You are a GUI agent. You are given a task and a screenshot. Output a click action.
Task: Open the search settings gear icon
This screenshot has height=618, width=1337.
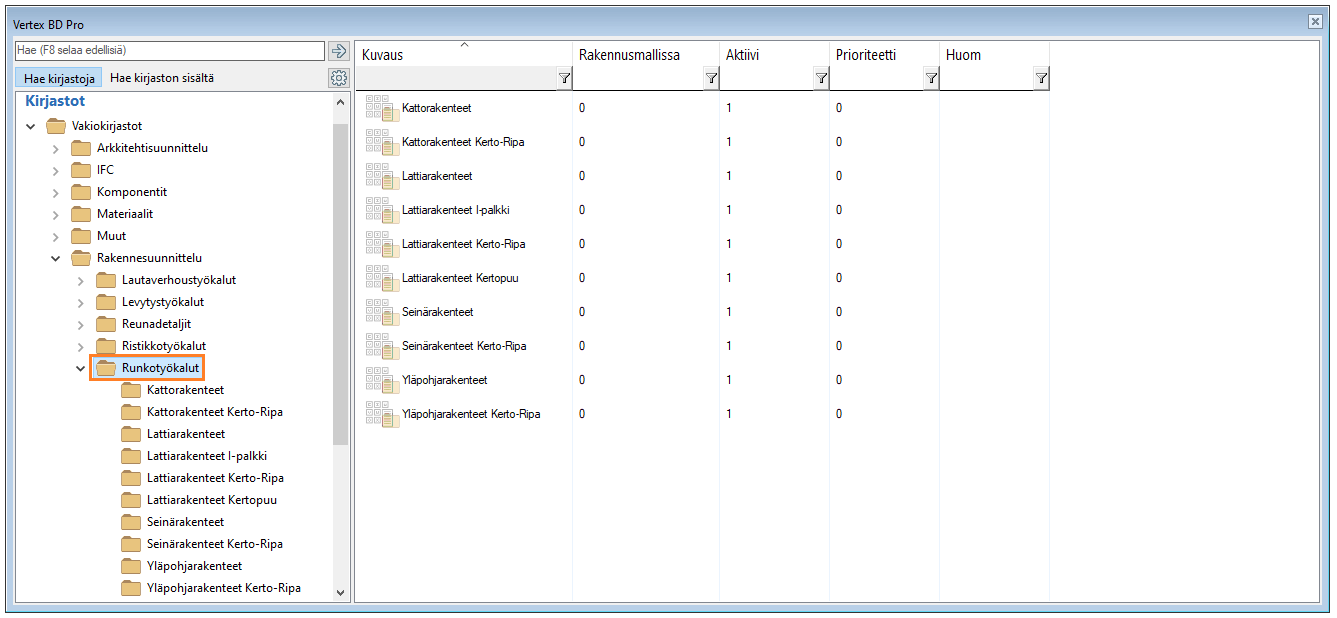338,78
